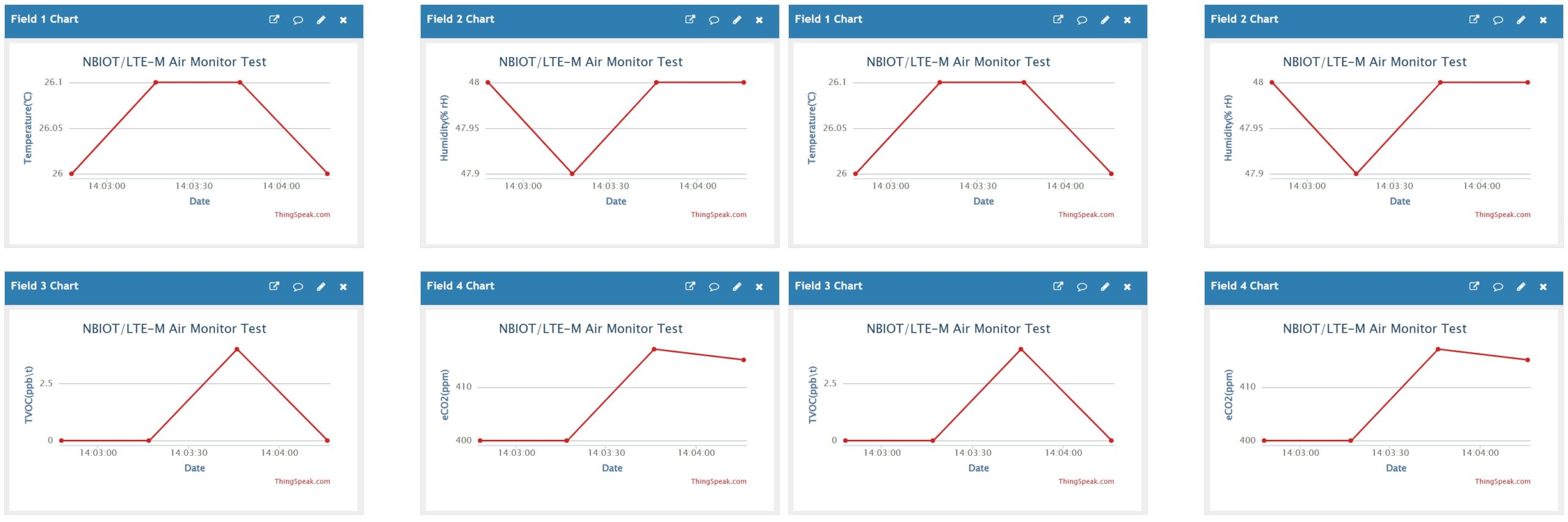Follow ThingSpeak.com link in first Temperature chart

coord(302,214)
